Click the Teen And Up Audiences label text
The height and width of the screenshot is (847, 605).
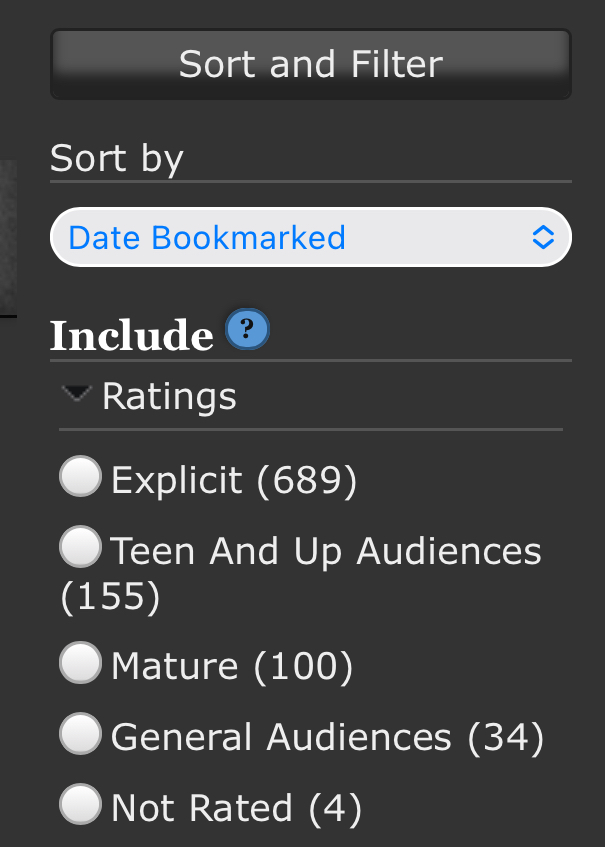click(326, 551)
